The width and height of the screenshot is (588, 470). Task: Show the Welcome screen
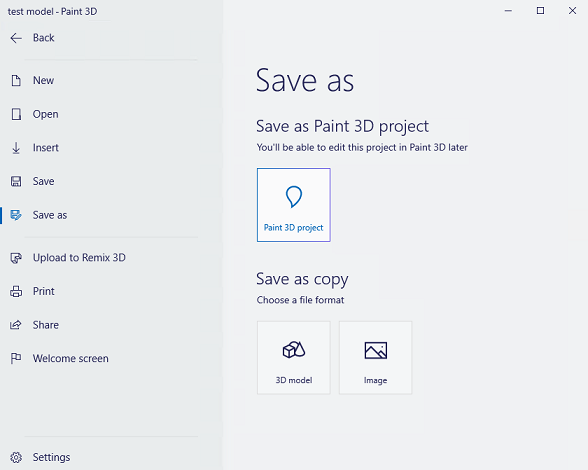pyautogui.click(x=70, y=359)
